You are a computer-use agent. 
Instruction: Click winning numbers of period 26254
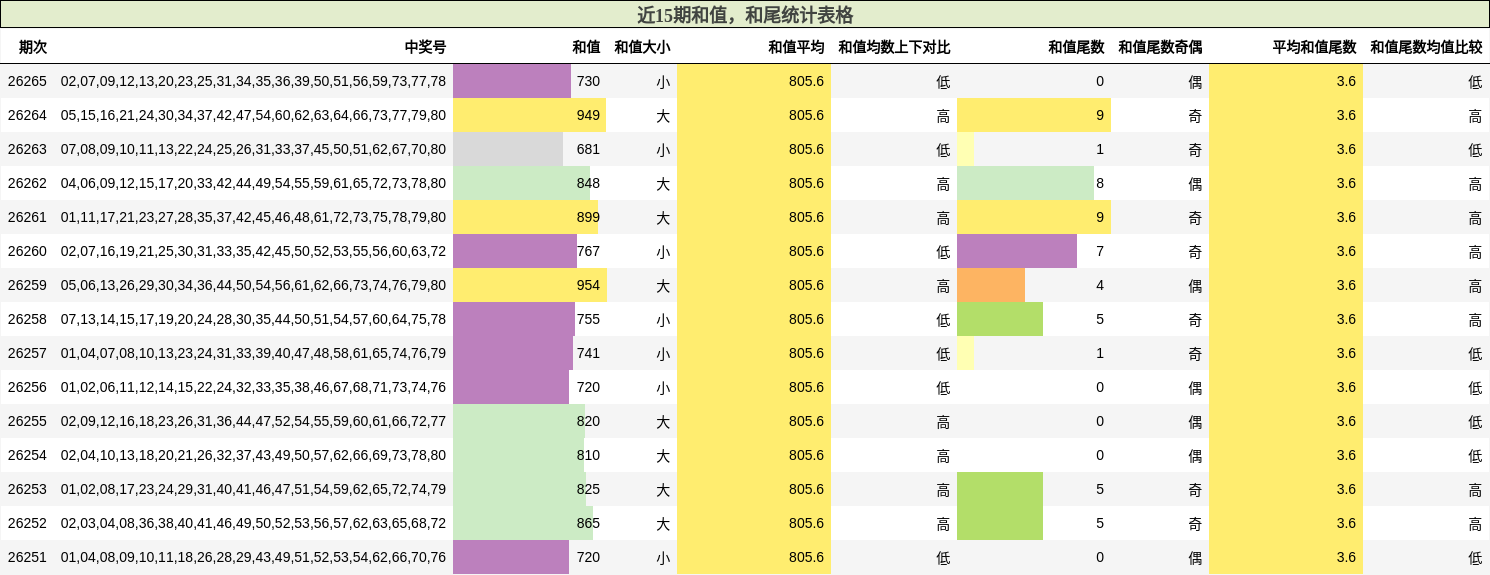pos(253,455)
